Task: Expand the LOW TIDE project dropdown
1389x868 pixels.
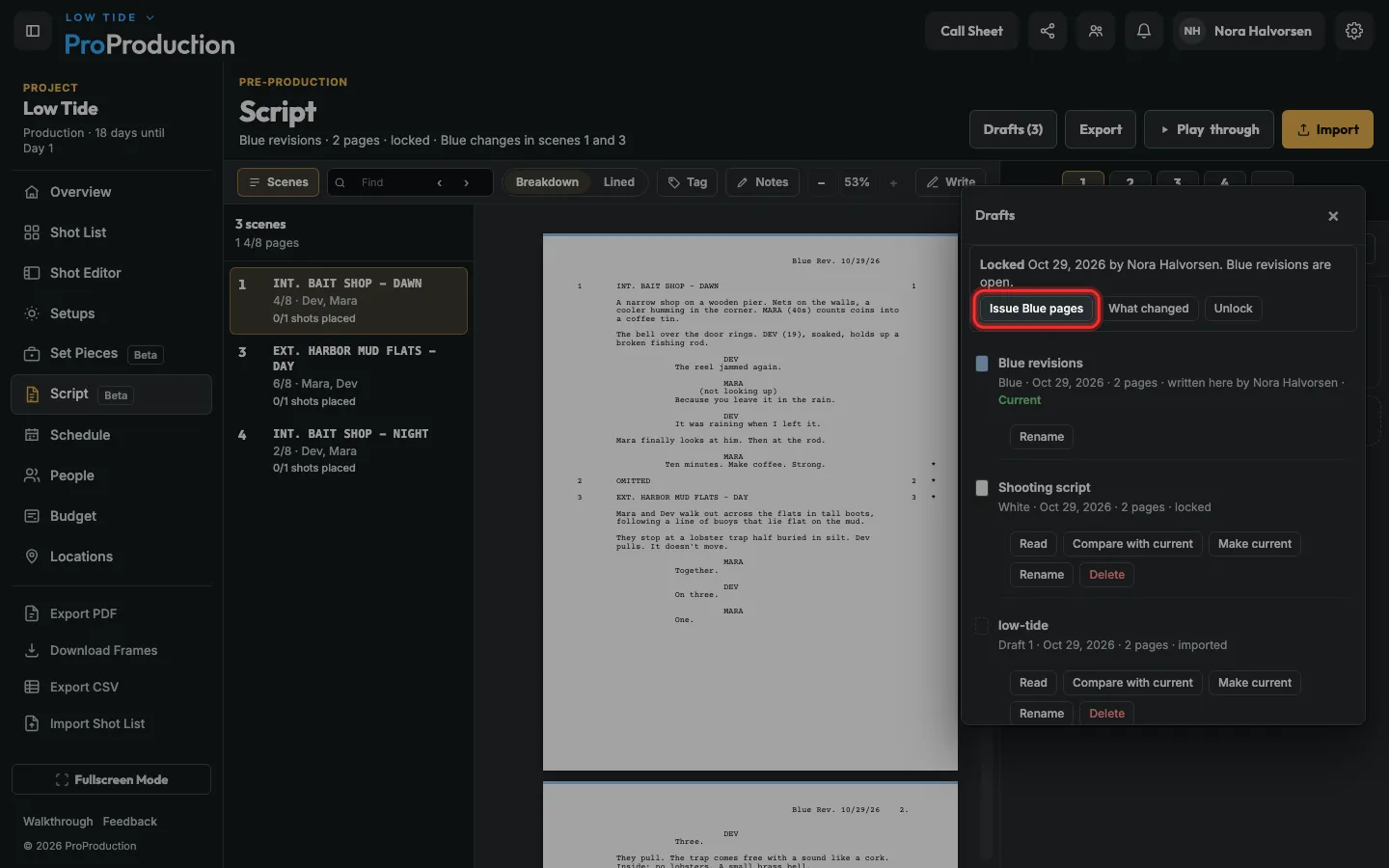Action: pos(109,17)
